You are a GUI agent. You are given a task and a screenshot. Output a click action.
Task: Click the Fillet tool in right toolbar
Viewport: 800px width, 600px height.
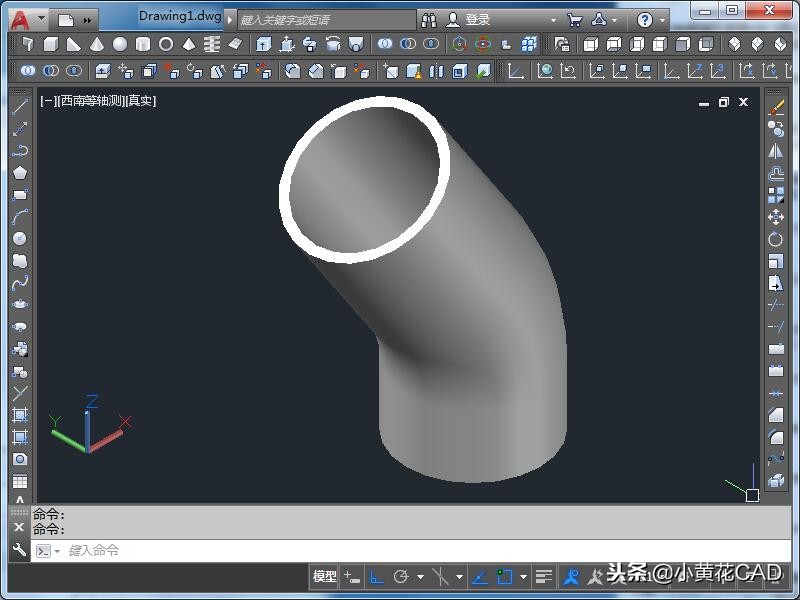[776, 437]
